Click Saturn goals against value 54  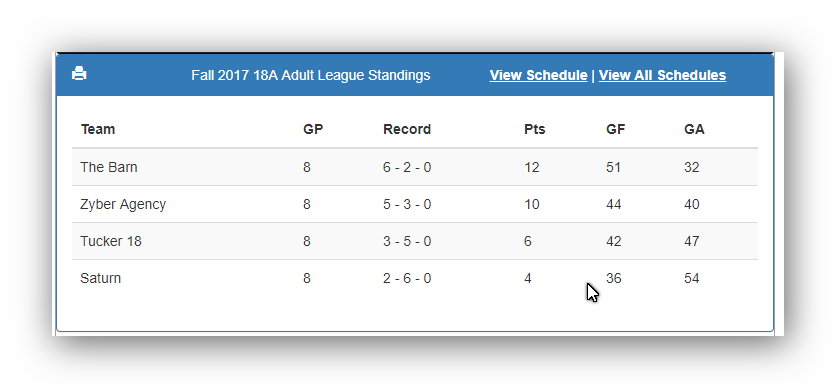tap(692, 278)
